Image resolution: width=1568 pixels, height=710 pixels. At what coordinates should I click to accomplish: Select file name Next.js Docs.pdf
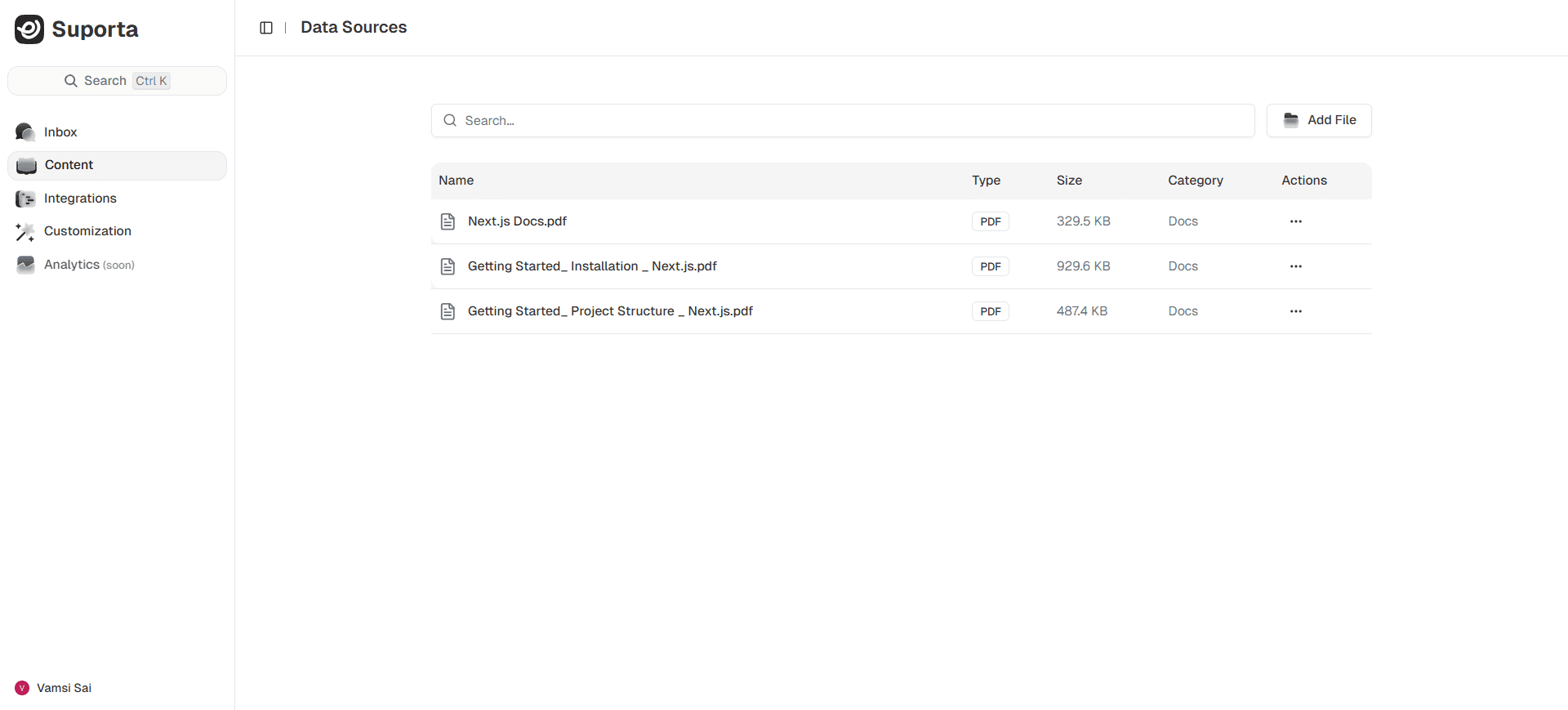tap(517, 221)
